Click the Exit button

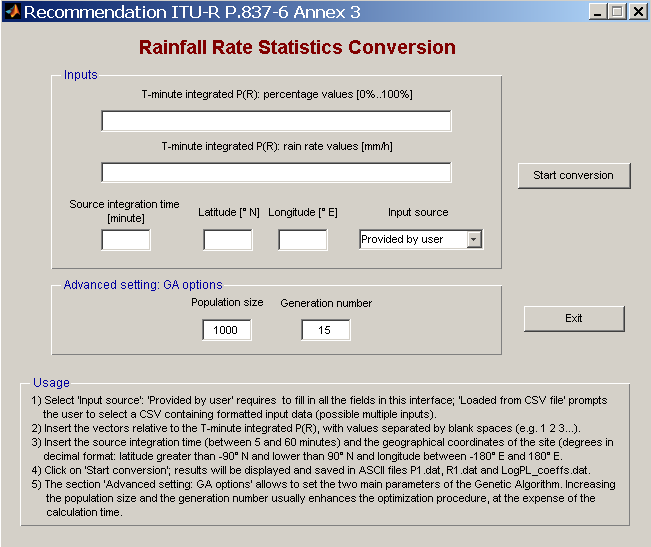[x=574, y=318]
